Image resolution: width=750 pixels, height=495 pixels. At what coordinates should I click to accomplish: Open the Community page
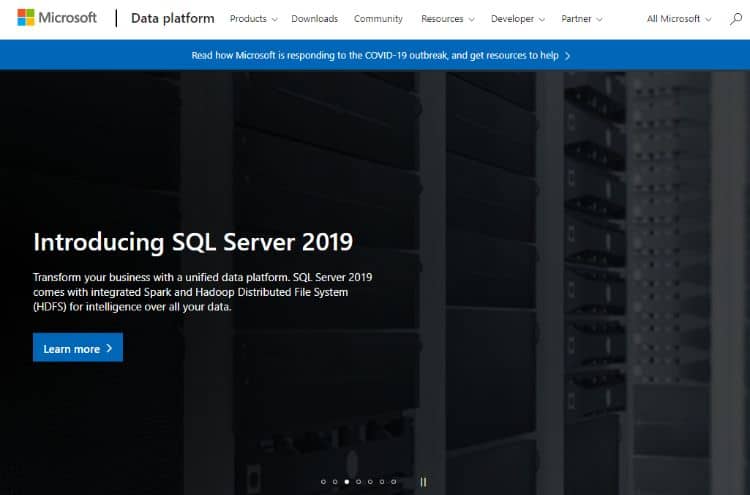(x=378, y=19)
